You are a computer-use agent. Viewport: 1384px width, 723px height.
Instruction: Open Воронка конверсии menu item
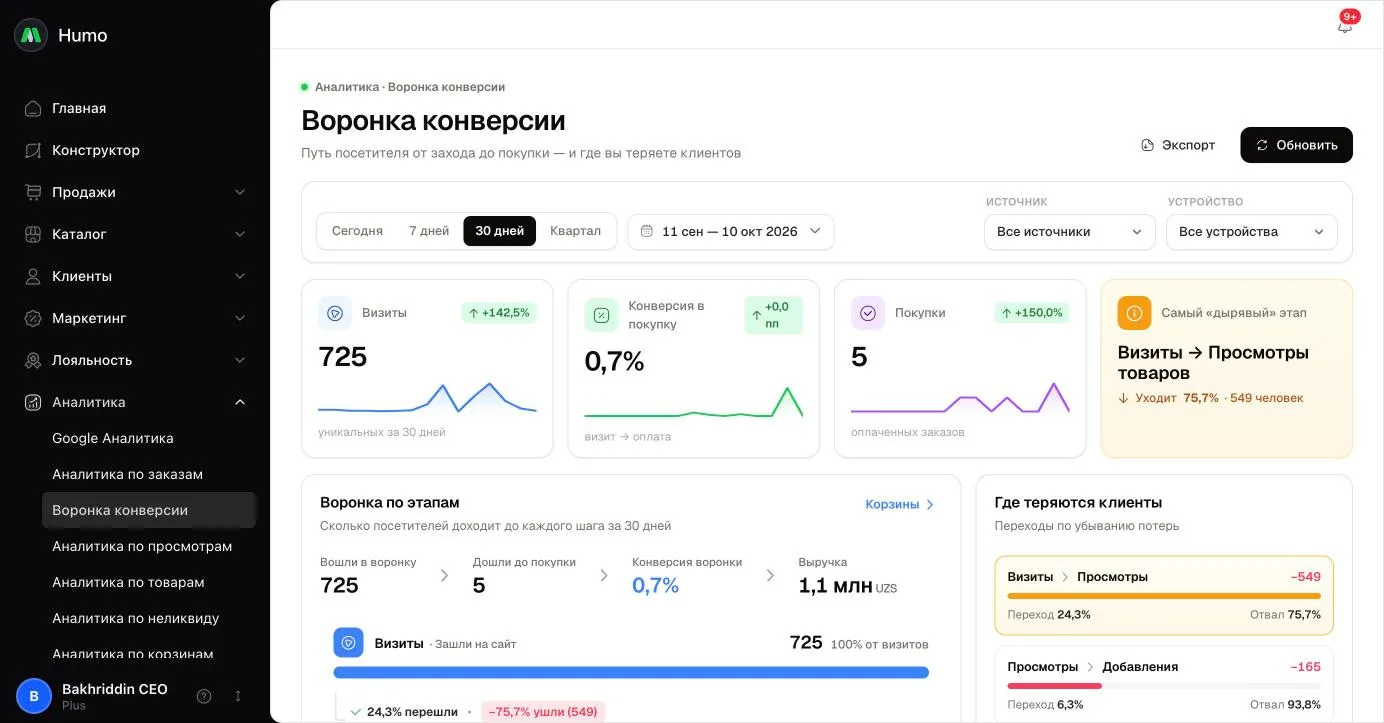(149, 510)
